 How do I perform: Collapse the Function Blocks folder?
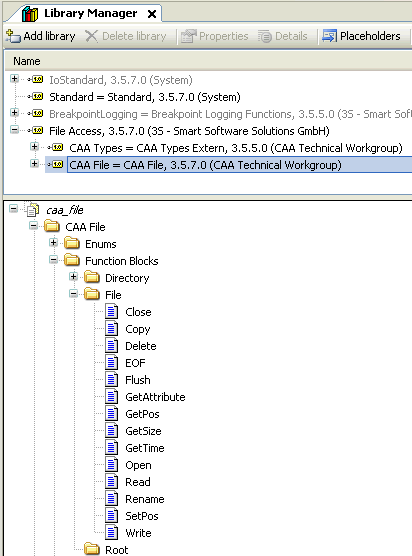pos(54,260)
